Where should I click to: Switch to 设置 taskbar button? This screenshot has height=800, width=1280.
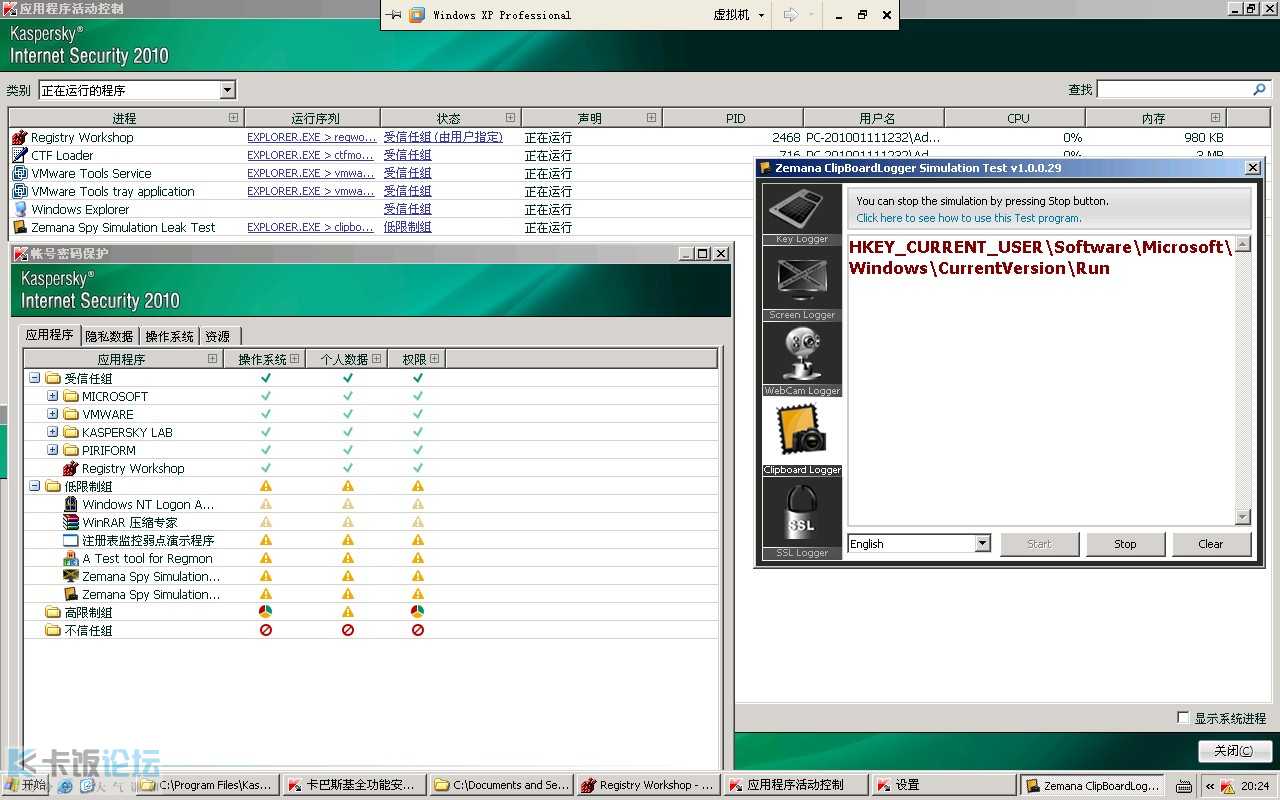point(942,786)
